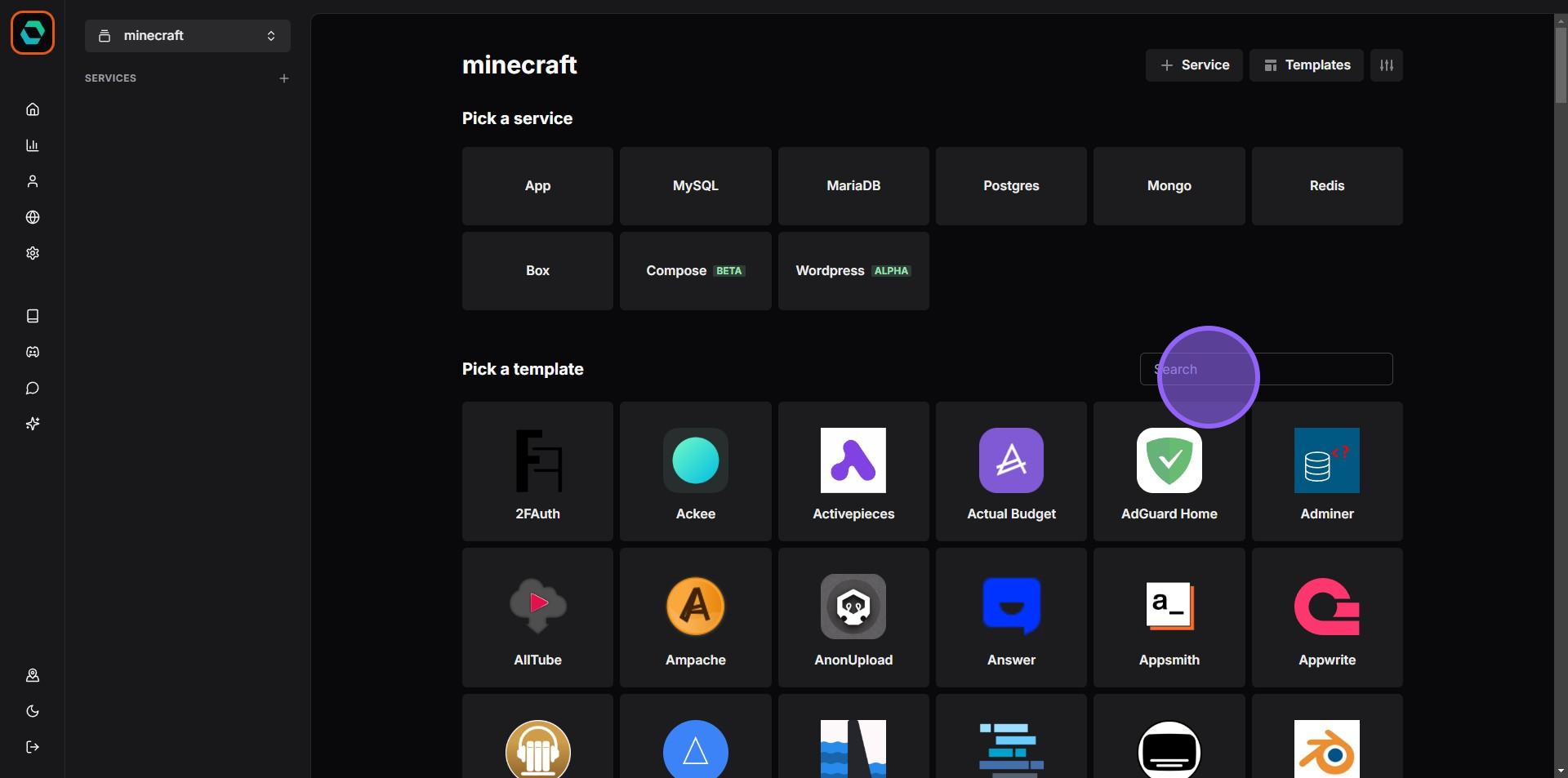Select the AllTube template
This screenshot has height=778, width=1568.
click(x=537, y=617)
